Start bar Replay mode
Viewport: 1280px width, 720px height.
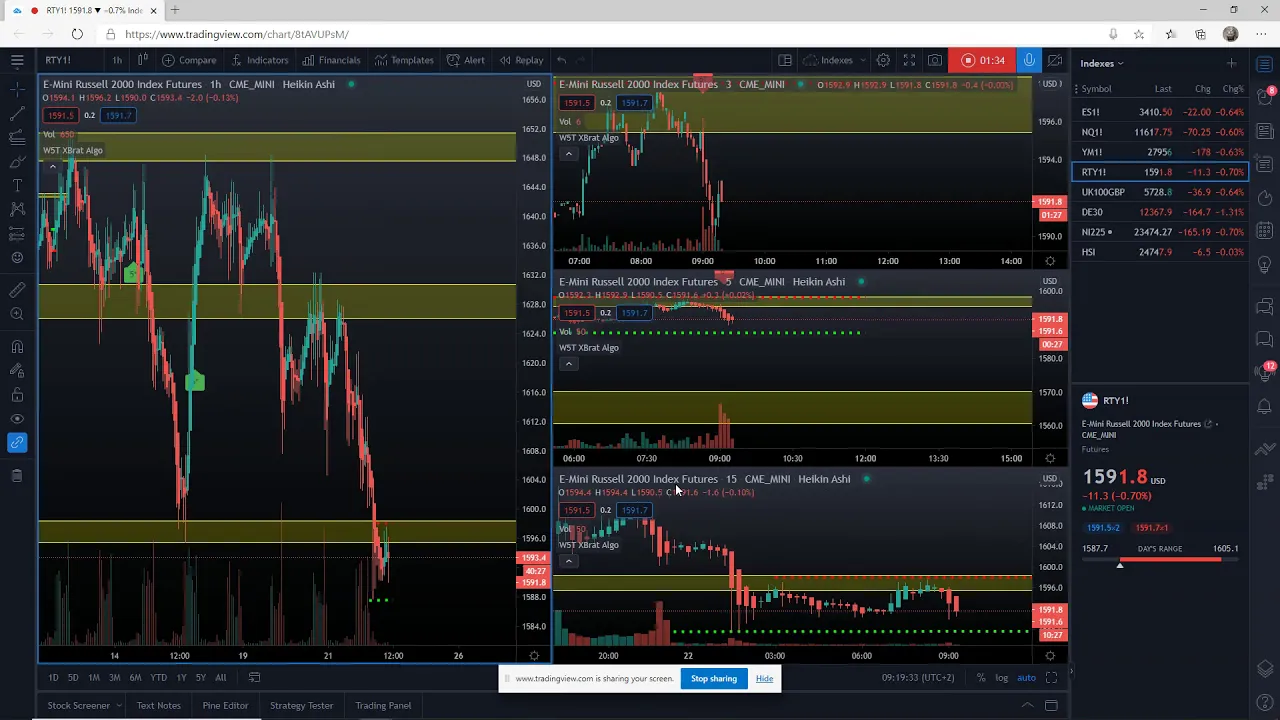(521, 60)
